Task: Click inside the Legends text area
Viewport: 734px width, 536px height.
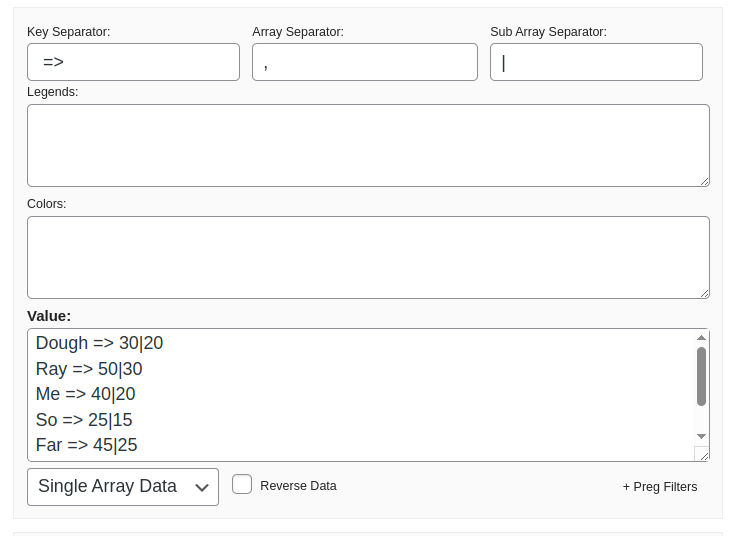Action: pos(368,145)
